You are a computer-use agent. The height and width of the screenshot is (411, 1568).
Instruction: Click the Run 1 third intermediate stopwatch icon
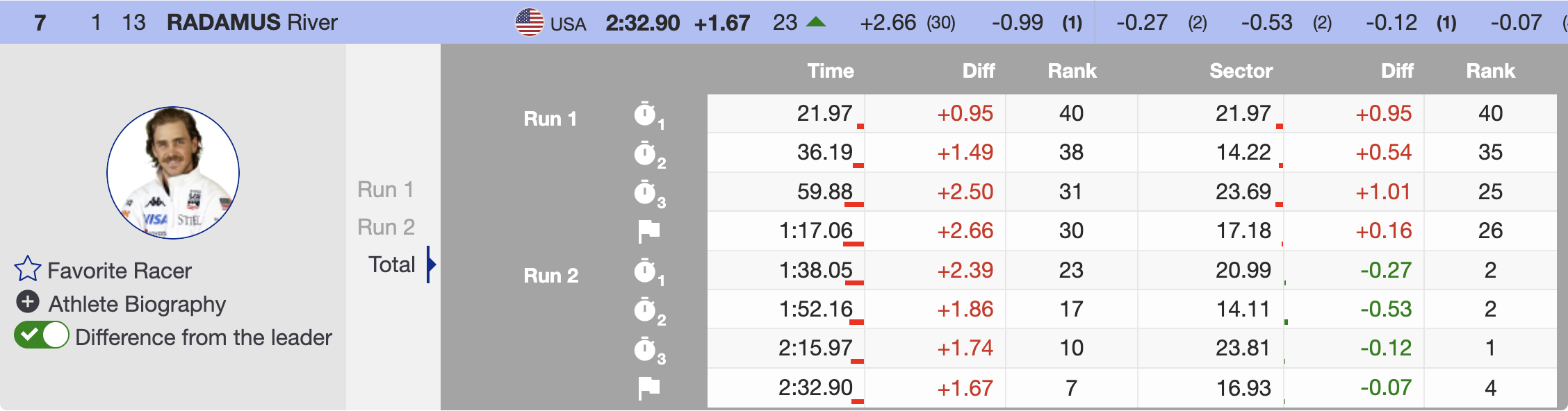tap(646, 192)
